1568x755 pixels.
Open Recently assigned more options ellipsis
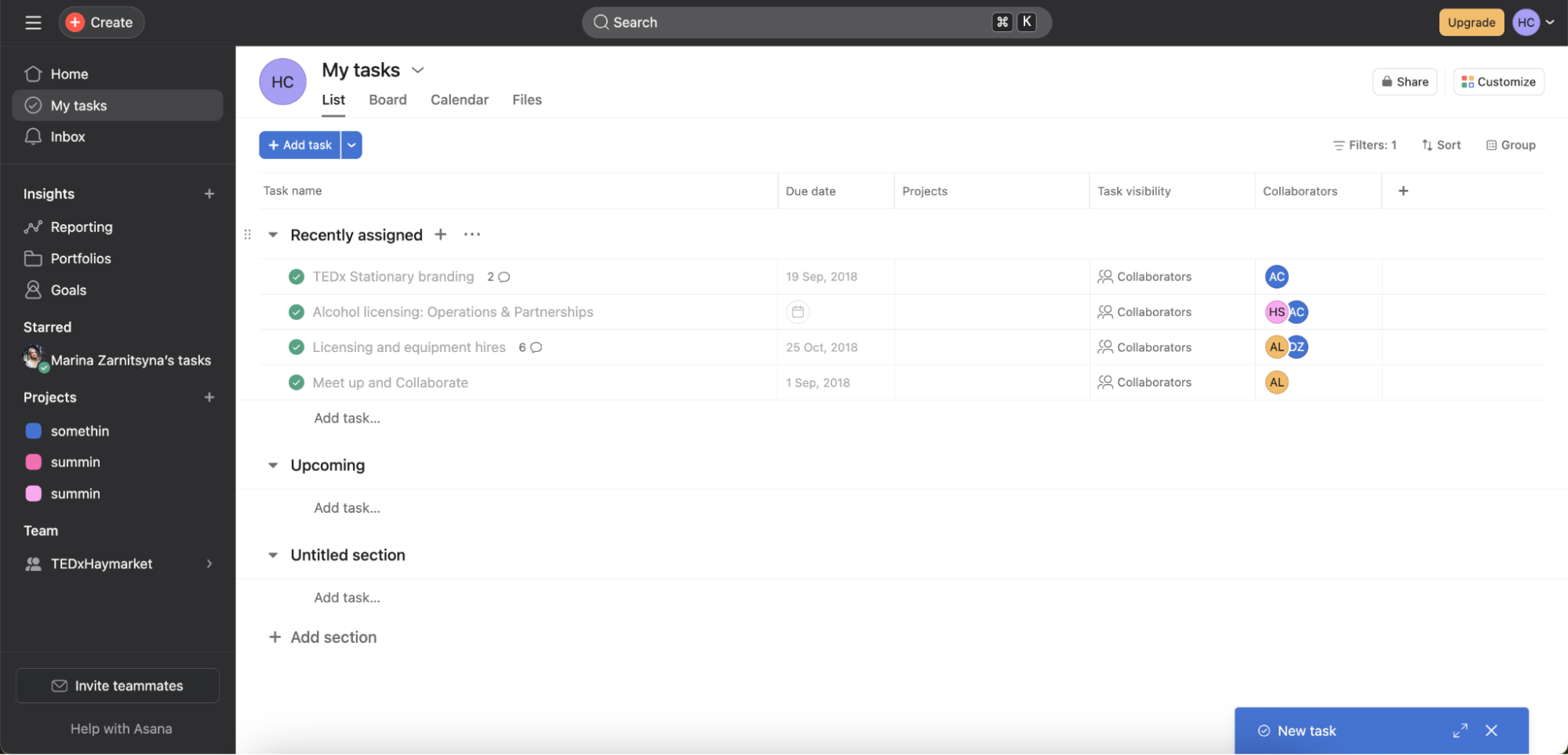(471, 234)
